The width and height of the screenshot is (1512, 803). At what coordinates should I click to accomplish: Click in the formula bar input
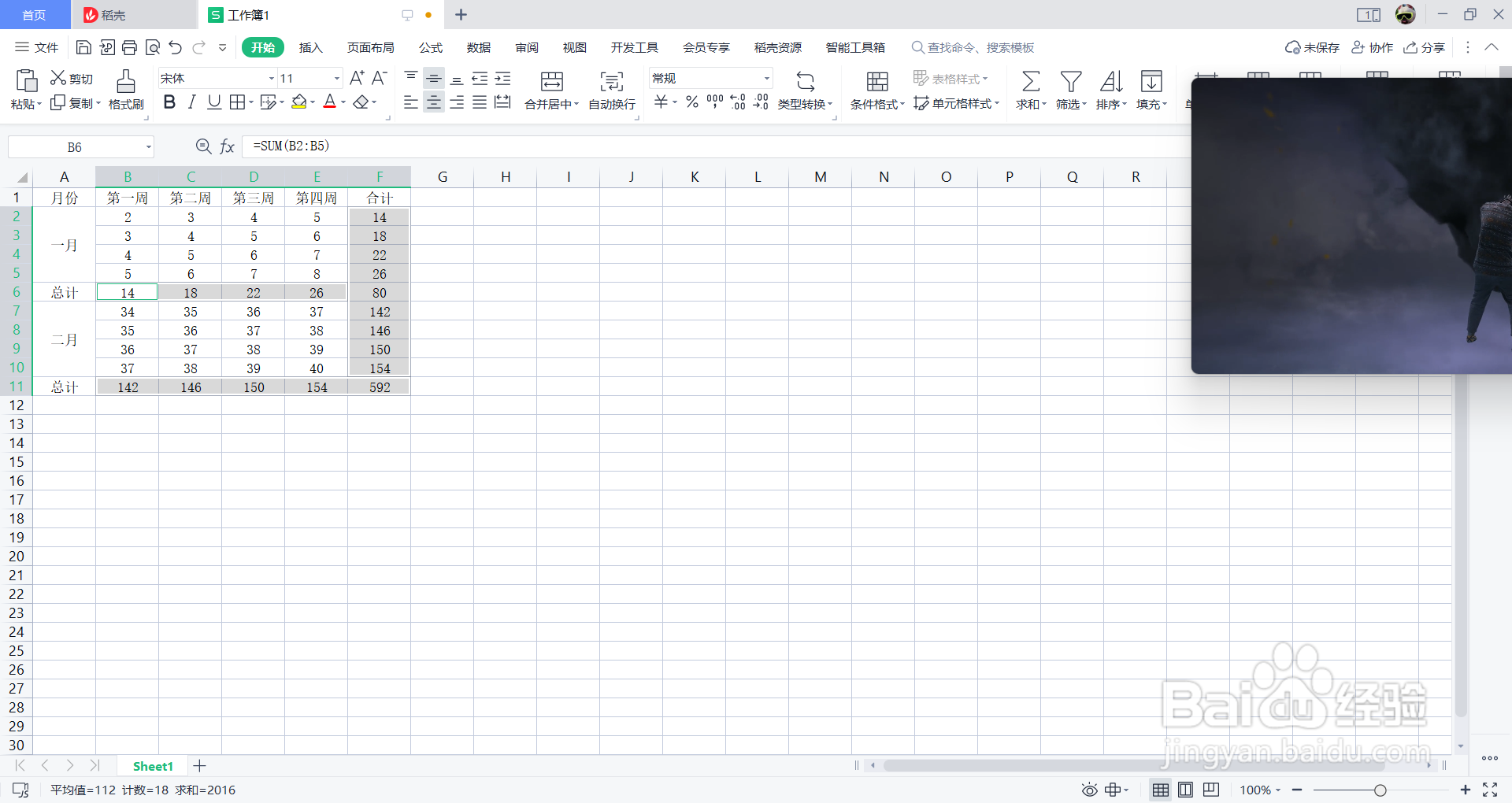717,146
